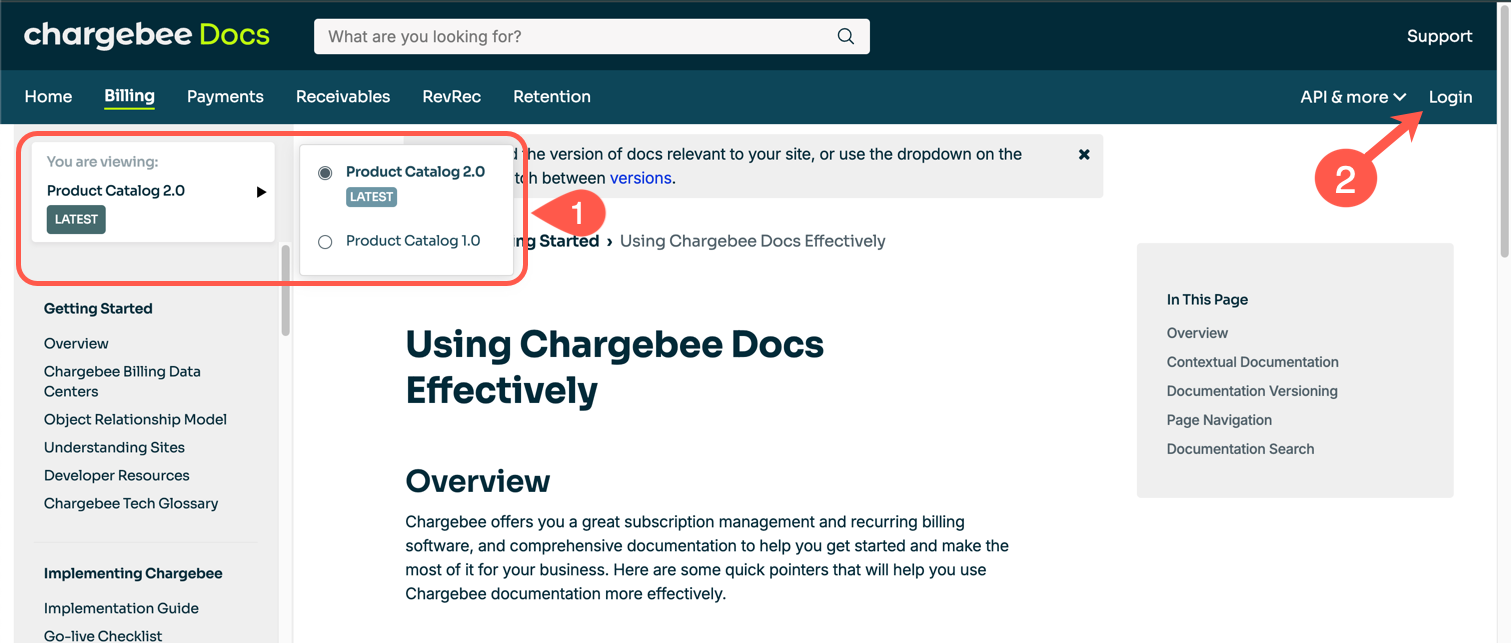Go to the Receivables section
The height and width of the screenshot is (643, 1511).
[343, 97]
